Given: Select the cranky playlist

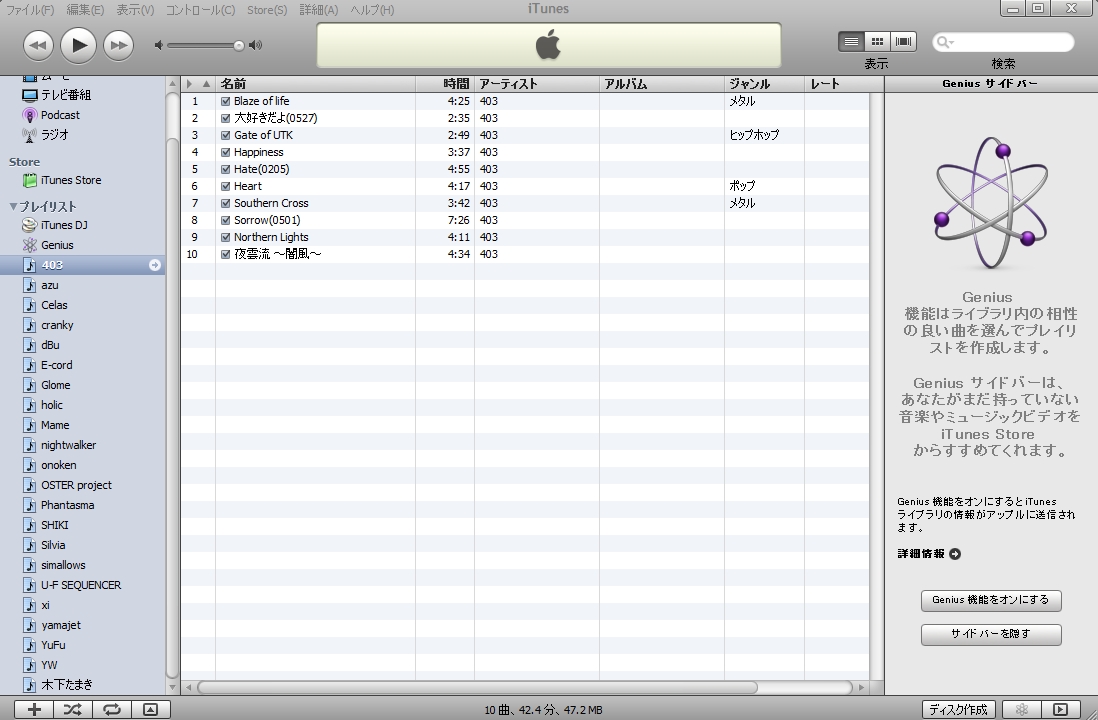Looking at the screenshot, I should point(57,325).
